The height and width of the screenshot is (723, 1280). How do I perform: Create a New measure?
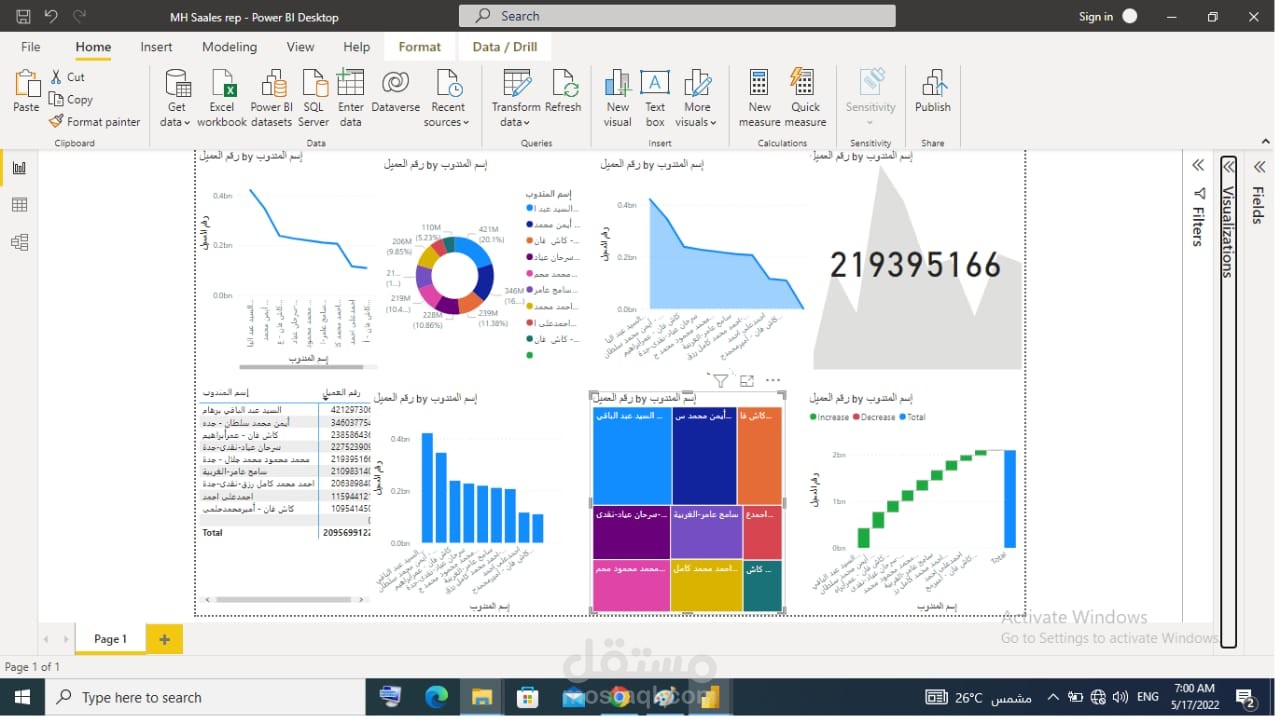(759, 98)
